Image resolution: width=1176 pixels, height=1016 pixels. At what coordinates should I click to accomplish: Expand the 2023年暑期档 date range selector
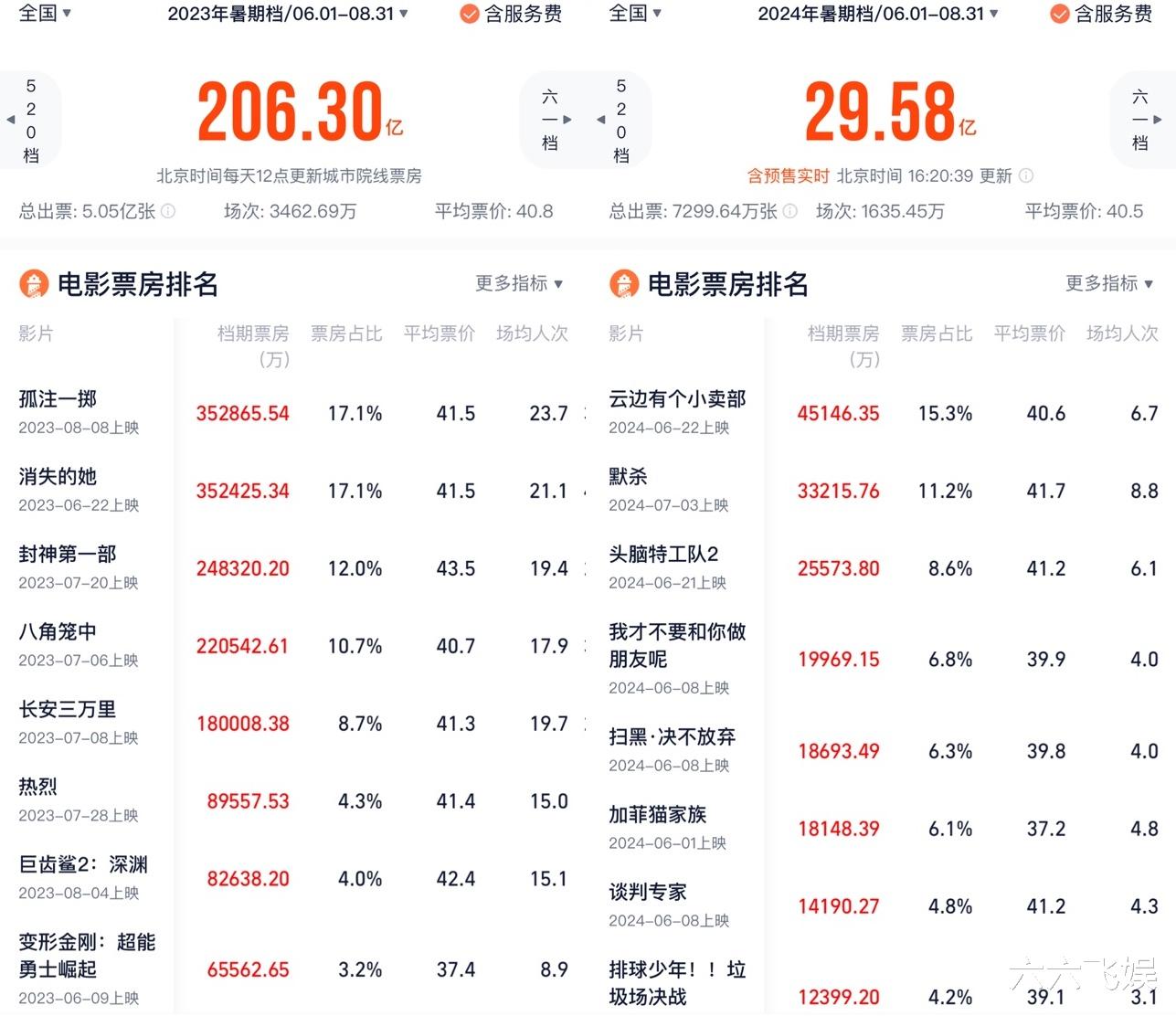click(x=288, y=14)
